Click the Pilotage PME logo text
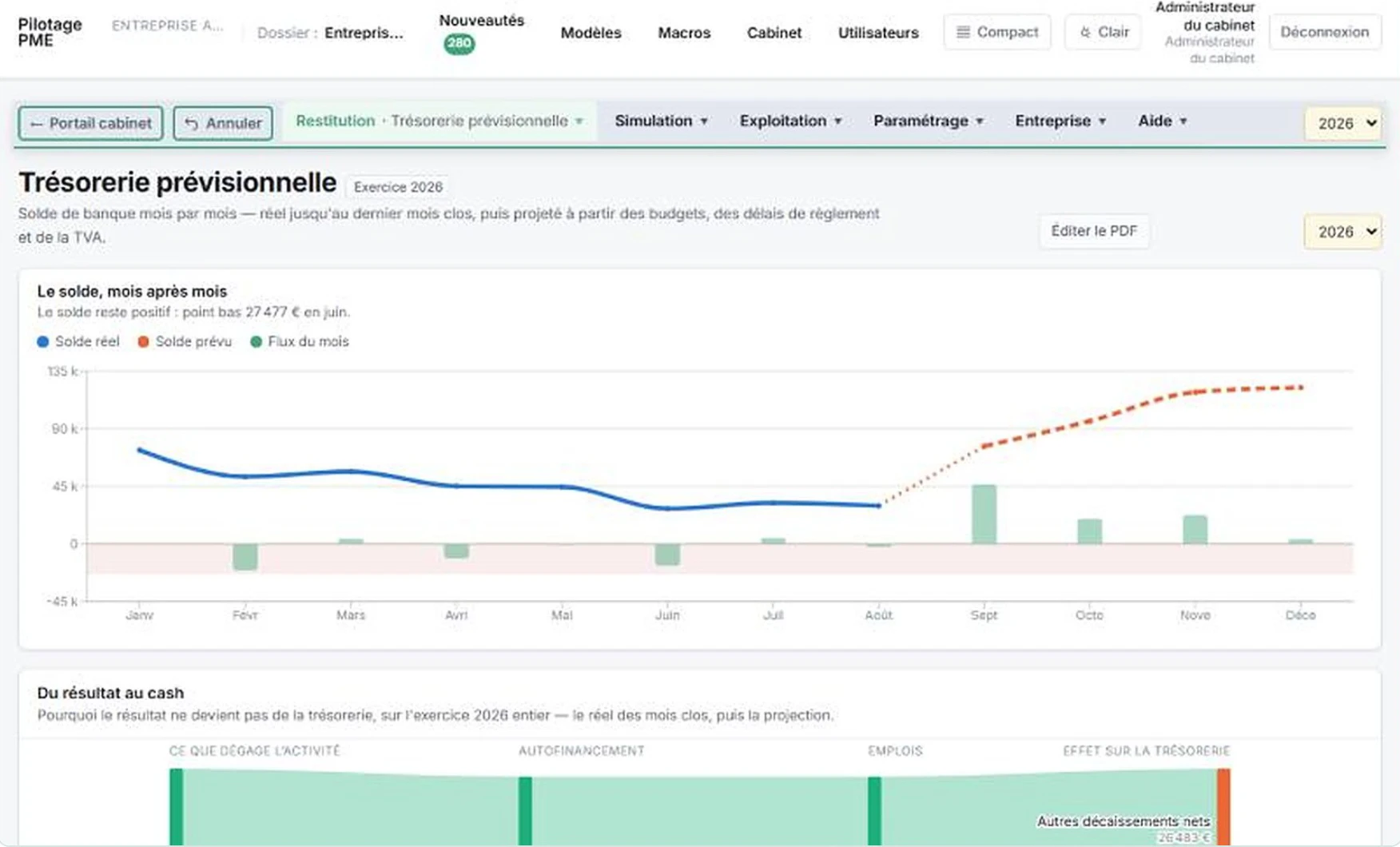1400x847 pixels. pos(50,33)
